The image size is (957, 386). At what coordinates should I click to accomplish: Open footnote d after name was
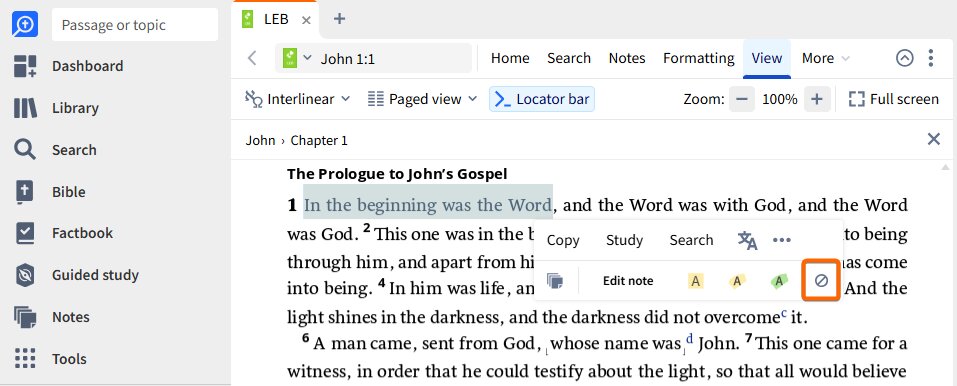(690, 338)
